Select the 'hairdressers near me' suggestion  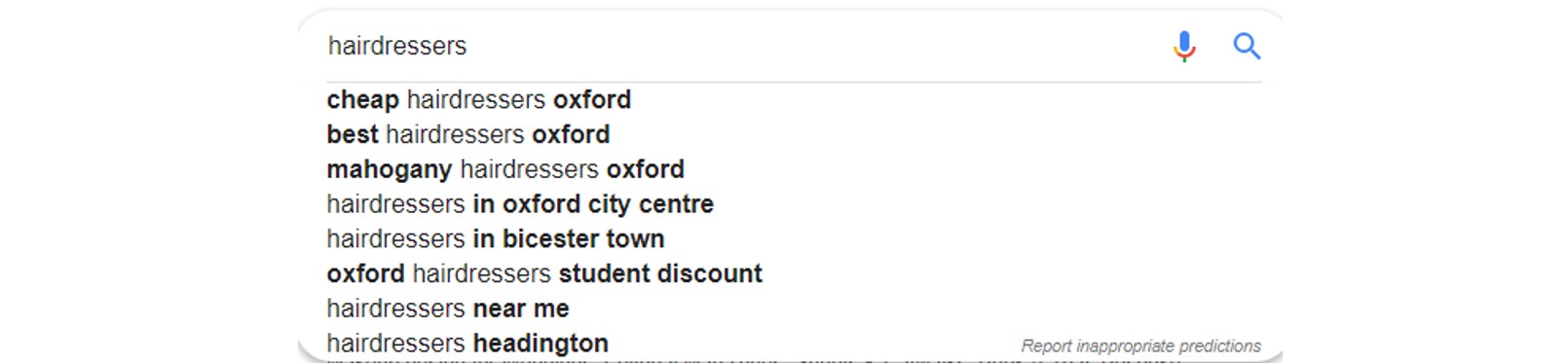pos(448,309)
